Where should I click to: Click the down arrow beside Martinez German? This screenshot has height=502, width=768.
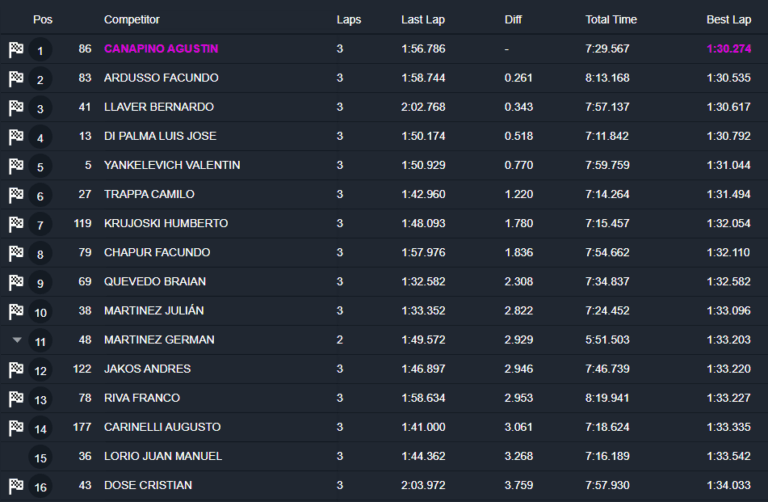16,340
